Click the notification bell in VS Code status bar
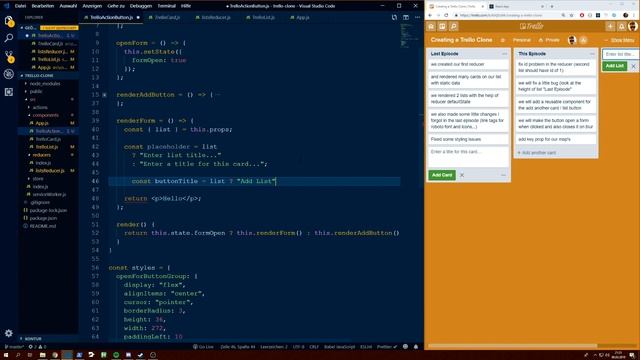 [416, 347]
